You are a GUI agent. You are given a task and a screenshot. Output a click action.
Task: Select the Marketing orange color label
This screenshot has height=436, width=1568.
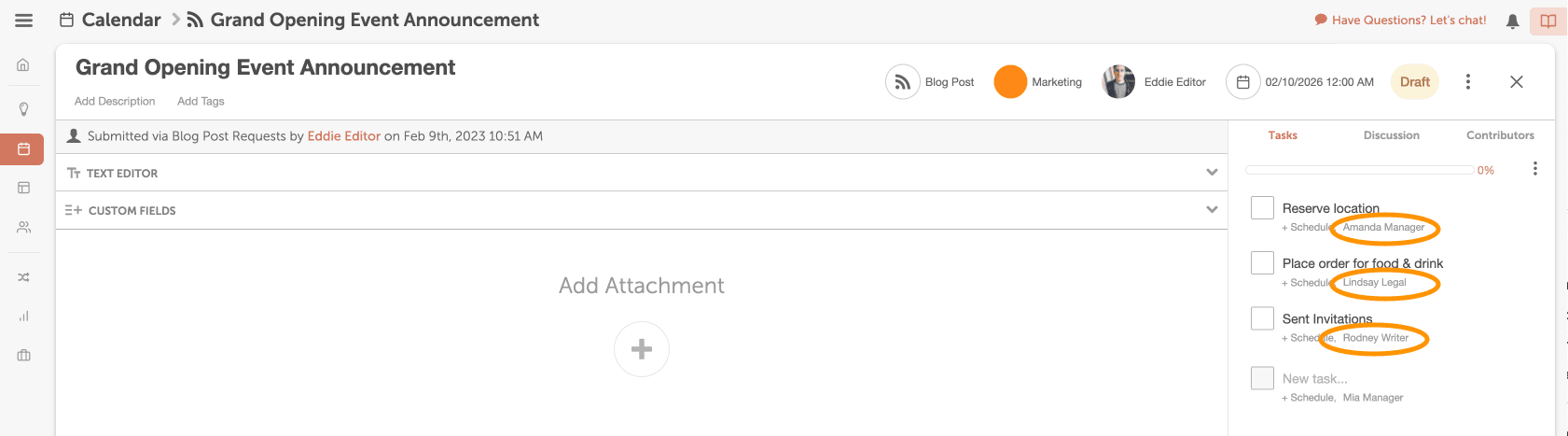pyautogui.click(x=1010, y=82)
